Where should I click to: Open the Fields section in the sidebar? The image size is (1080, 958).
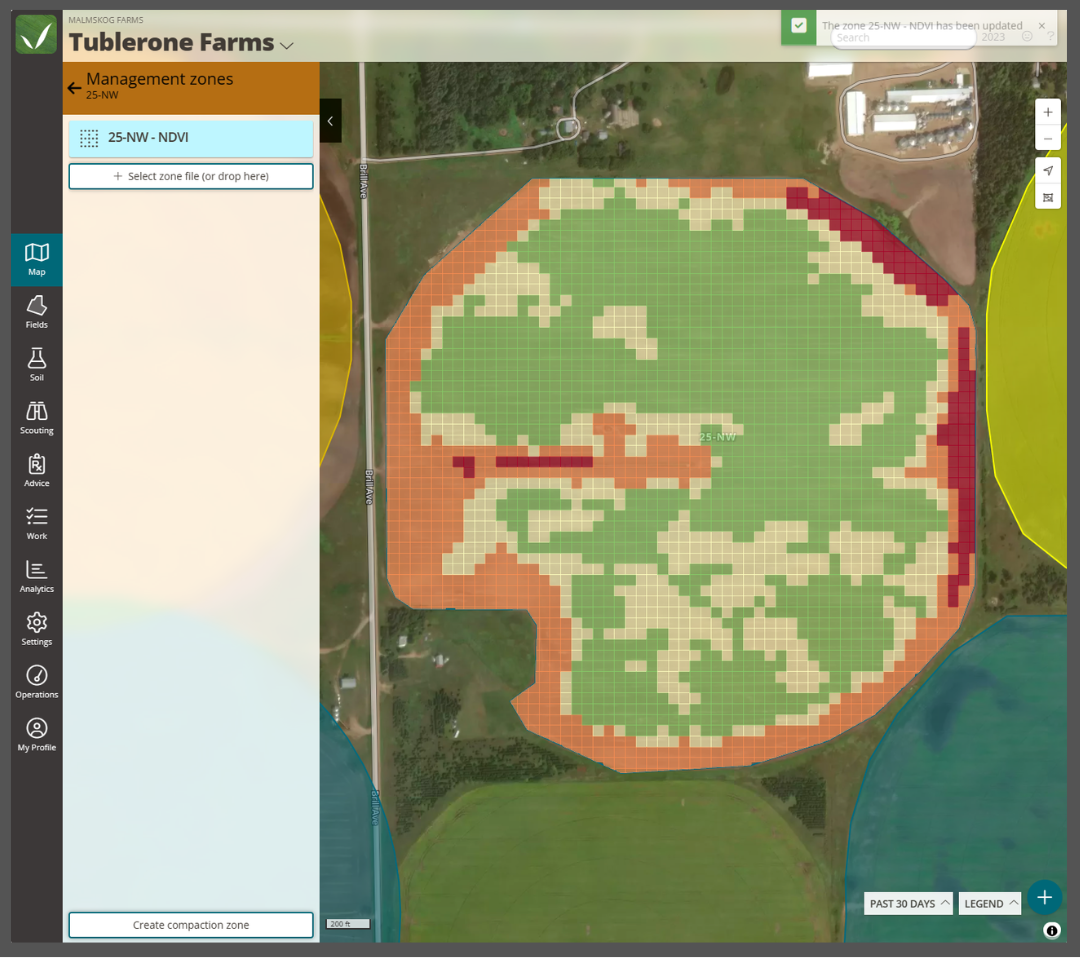pyautogui.click(x=36, y=310)
